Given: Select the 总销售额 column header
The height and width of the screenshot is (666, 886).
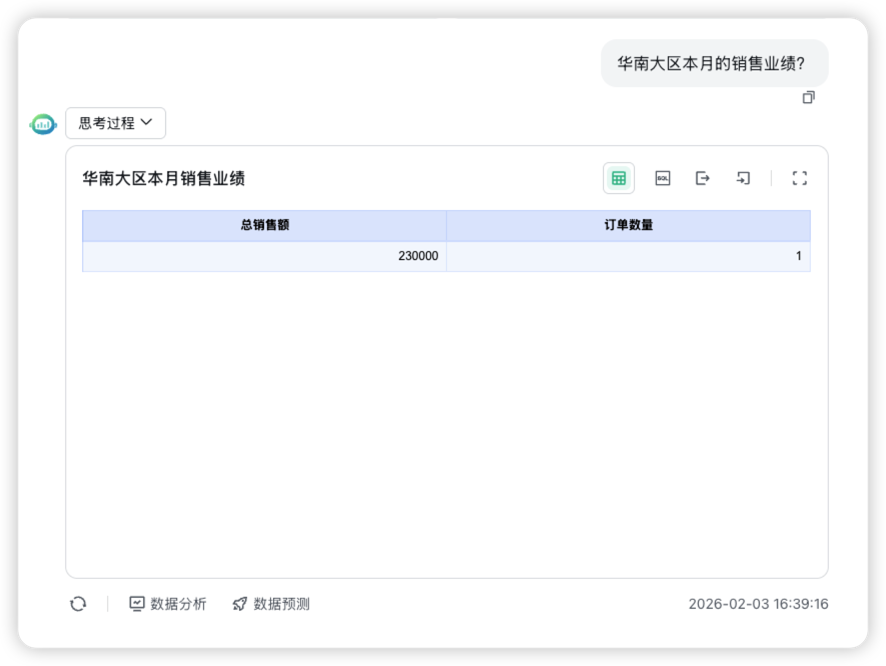Looking at the screenshot, I should (x=265, y=225).
